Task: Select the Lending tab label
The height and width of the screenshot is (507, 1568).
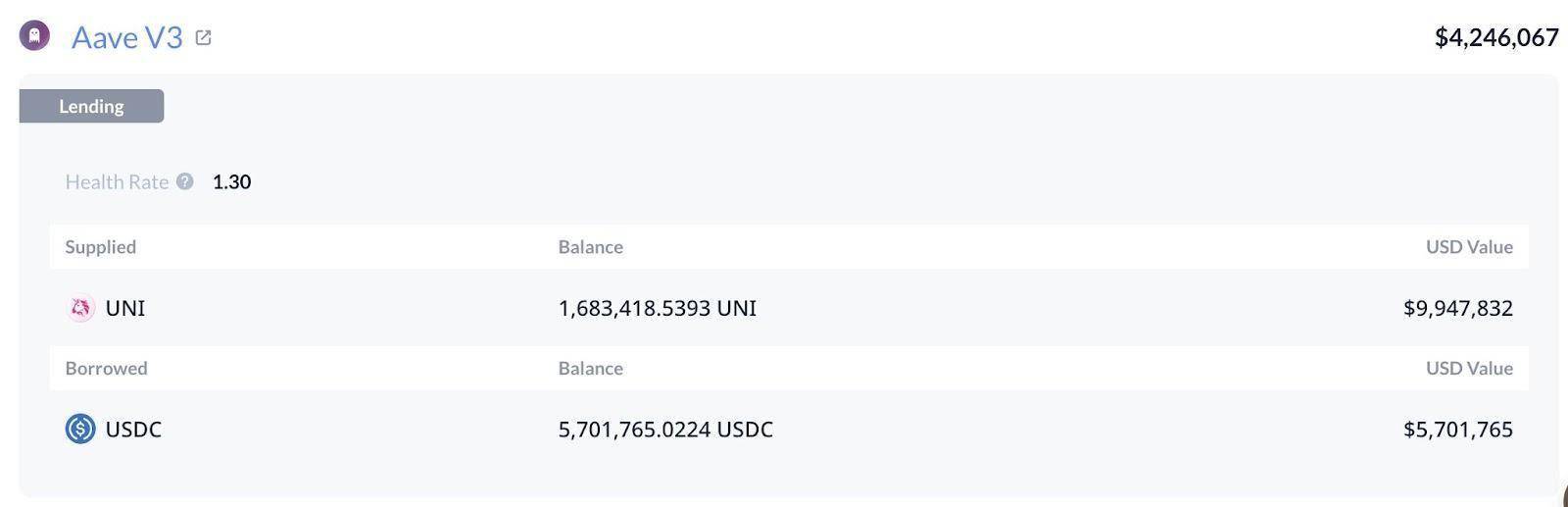Action: [x=91, y=106]
